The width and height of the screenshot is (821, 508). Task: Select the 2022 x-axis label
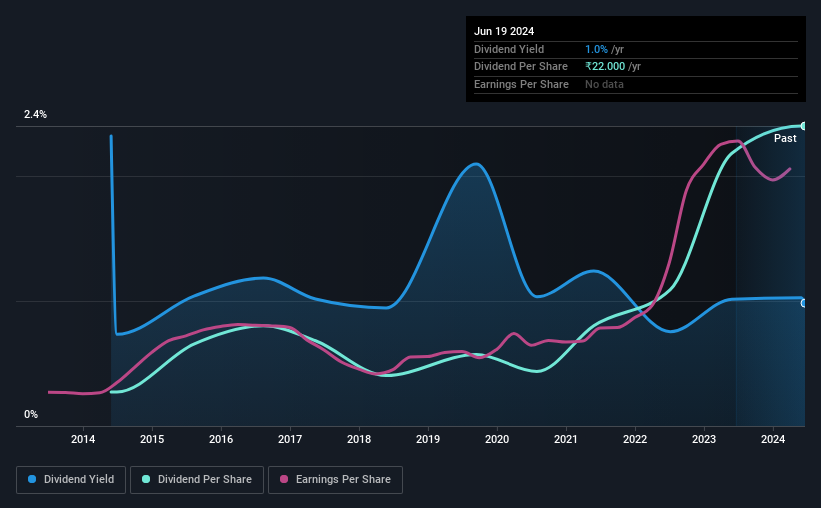(x=635, y=439)
